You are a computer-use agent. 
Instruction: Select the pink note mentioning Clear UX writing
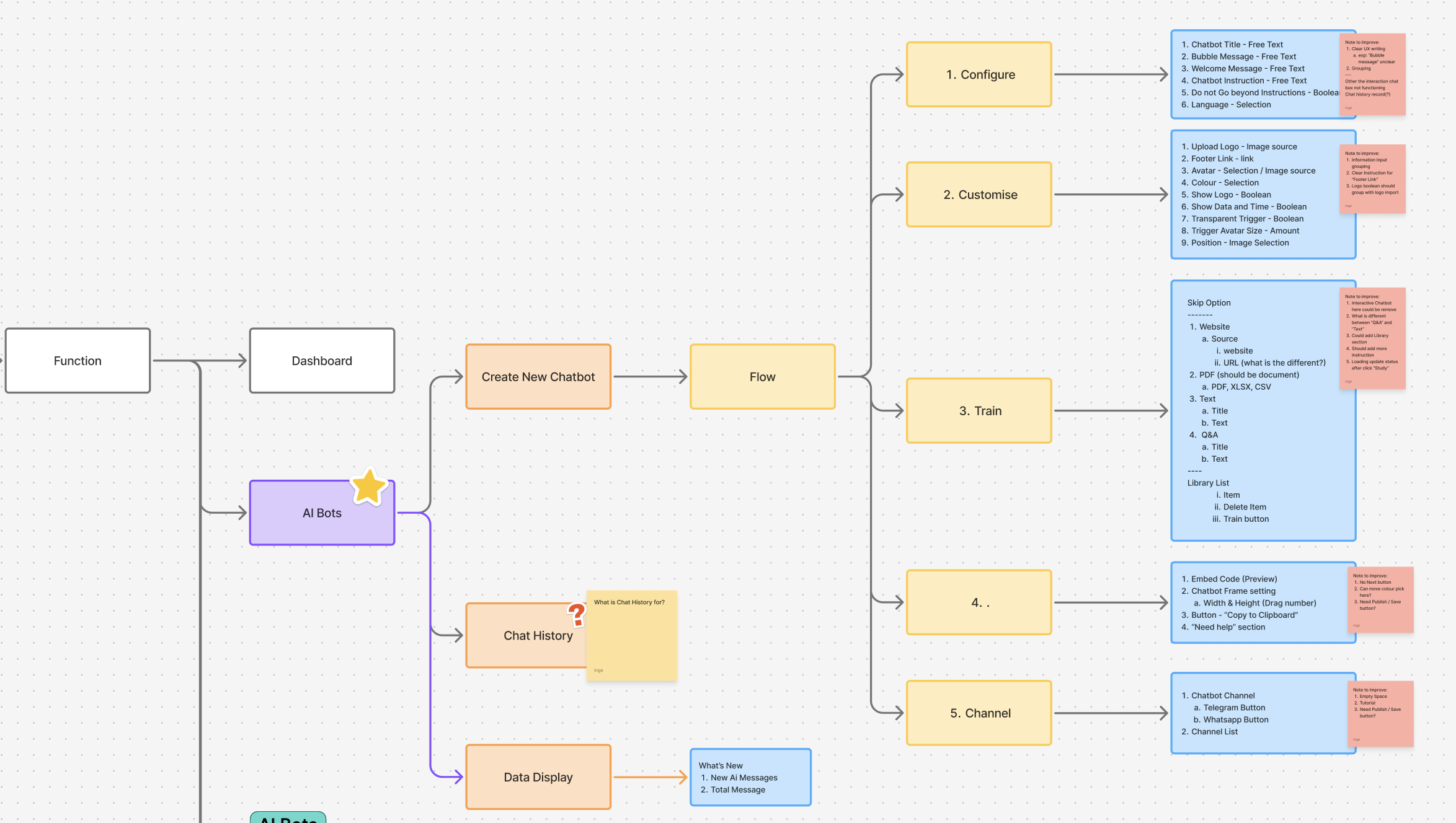pyautogui.click(x=1372, y=74)
